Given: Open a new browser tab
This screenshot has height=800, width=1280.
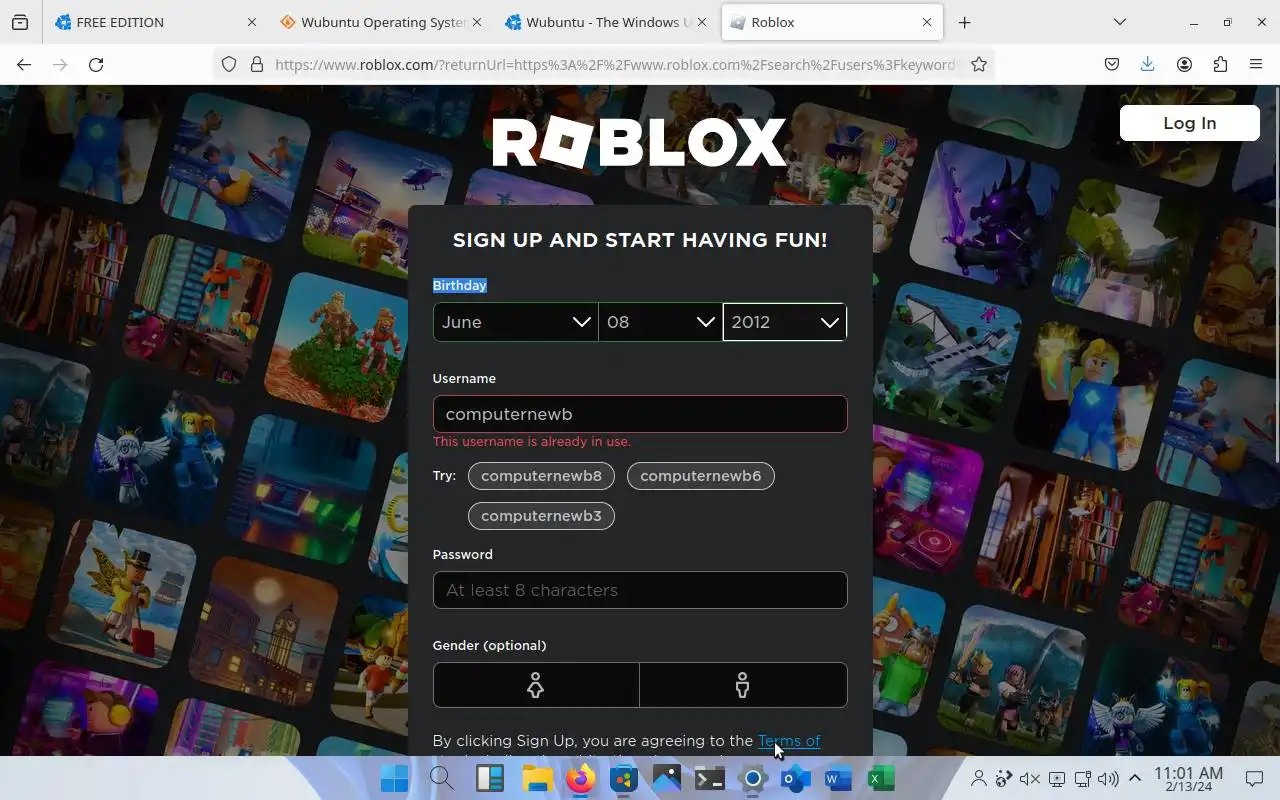Looking at the screenshot, I should (964, 22).
